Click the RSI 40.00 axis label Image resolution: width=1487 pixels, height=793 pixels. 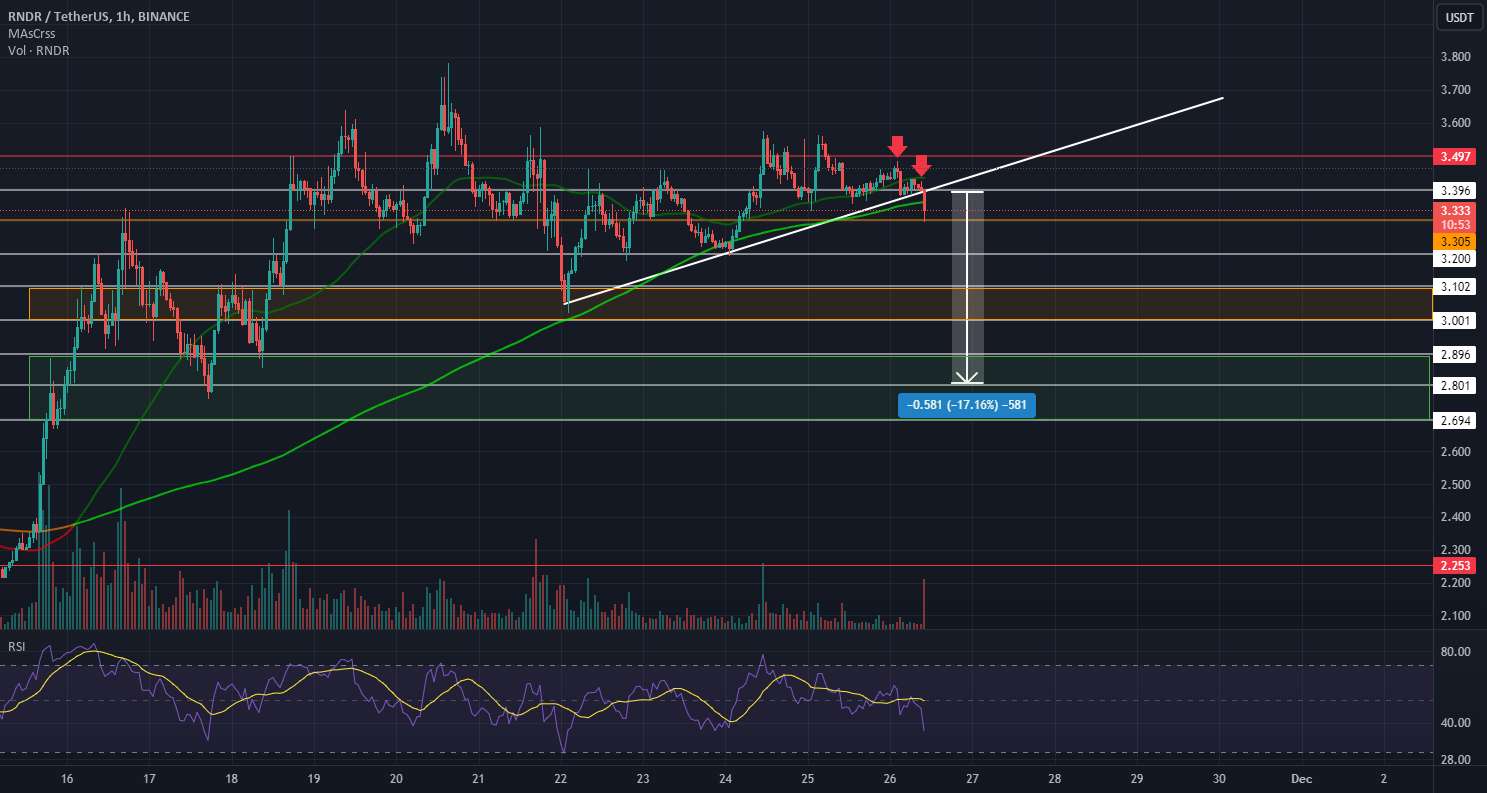coord(1455,723)
